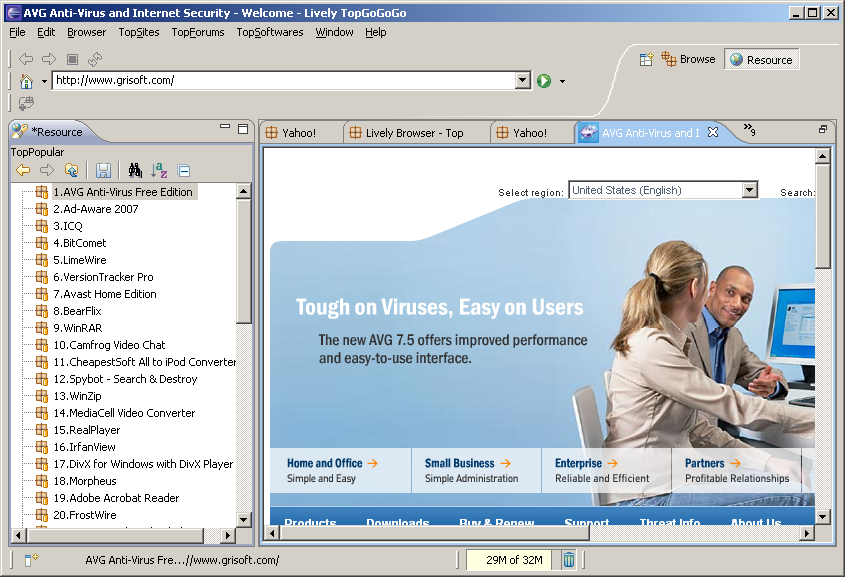Open the File menu
Screen dimensions: 845x577
[17, 32]
